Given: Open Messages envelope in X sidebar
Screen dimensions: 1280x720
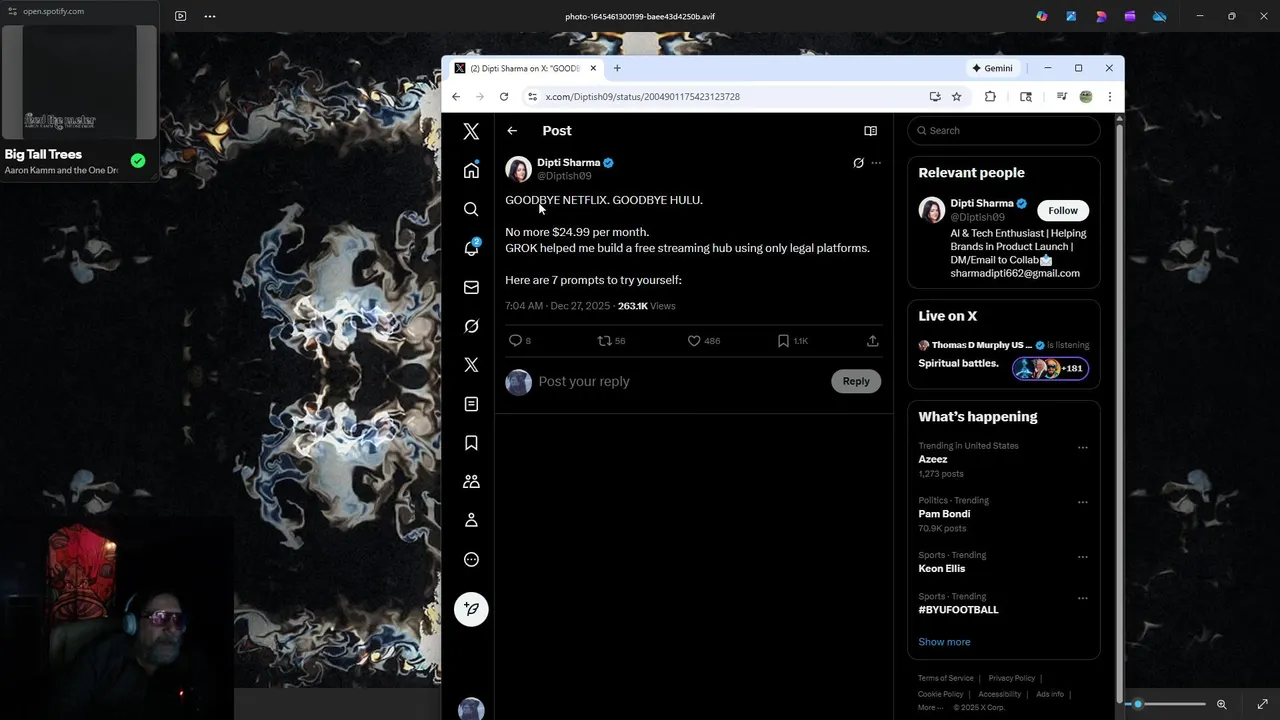Looking at the screenshot, I should pyautogui.click(x=471, y=287).
